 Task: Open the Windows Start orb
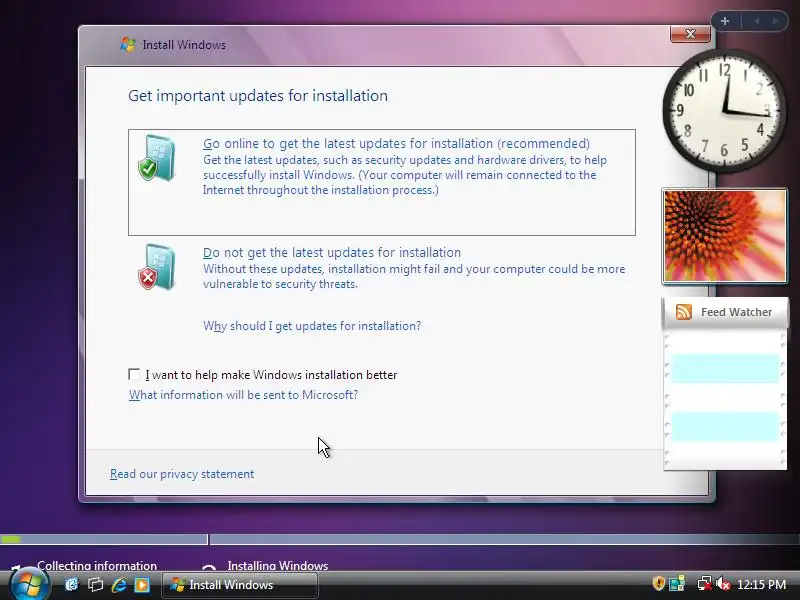tap(29, 584)
